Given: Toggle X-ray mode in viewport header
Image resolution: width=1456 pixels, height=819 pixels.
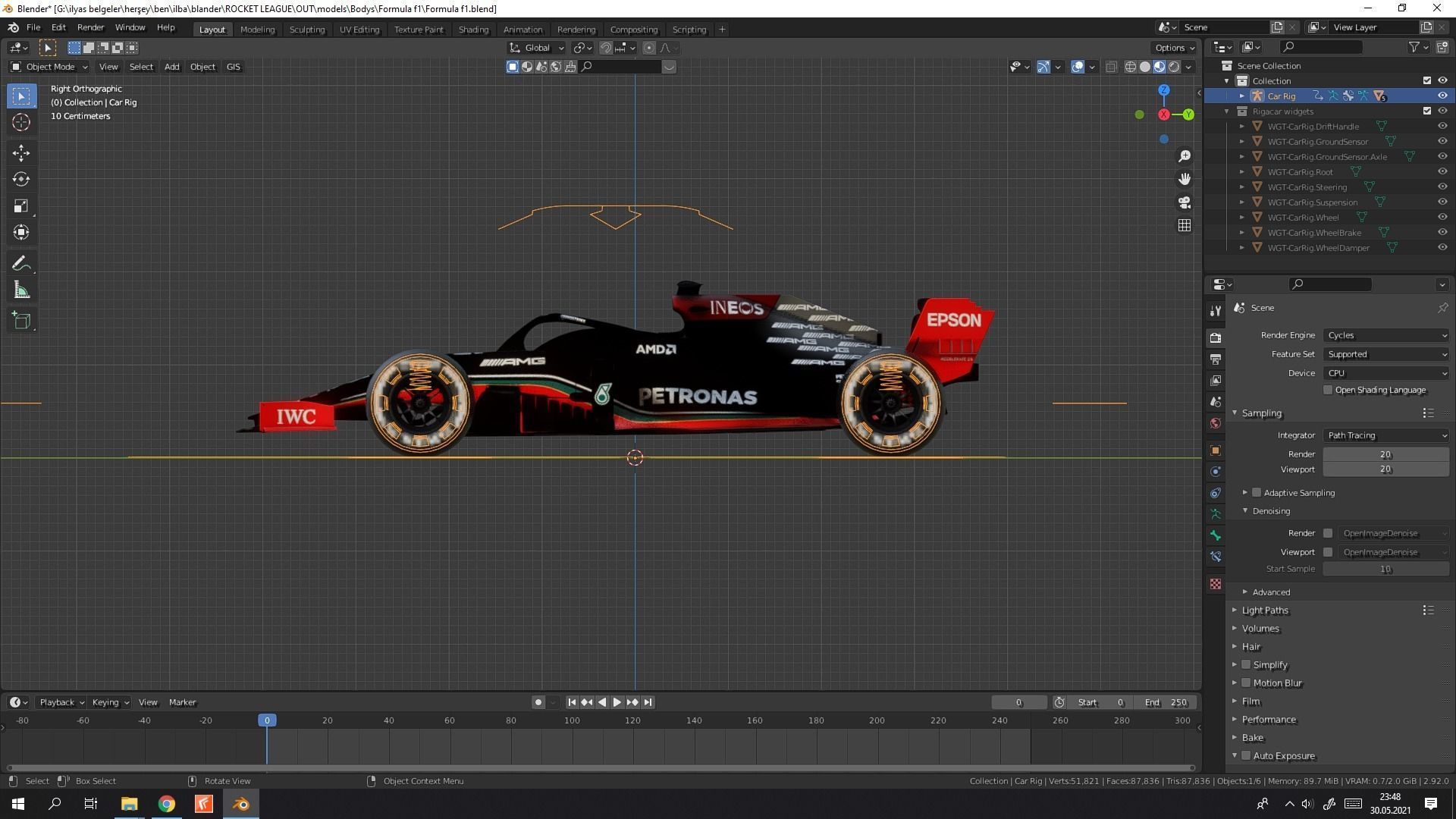Looking at the screenshot, I should pyautogui.click(x=1111, y=67).
